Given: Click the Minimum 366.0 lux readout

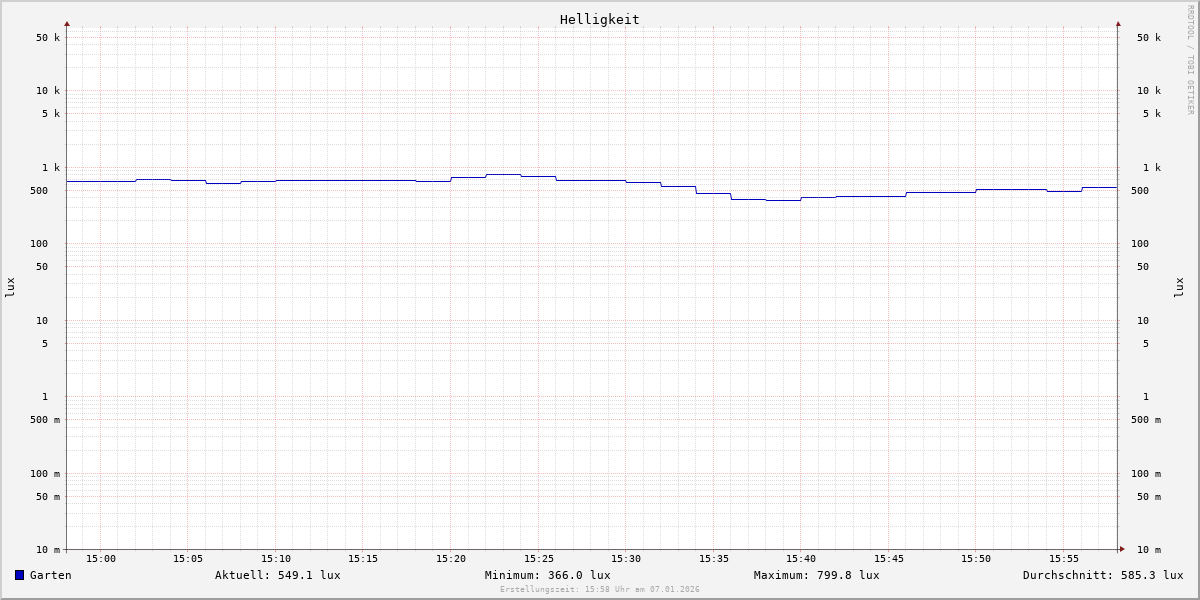Looking at the screenshot, I should (547, 575).
